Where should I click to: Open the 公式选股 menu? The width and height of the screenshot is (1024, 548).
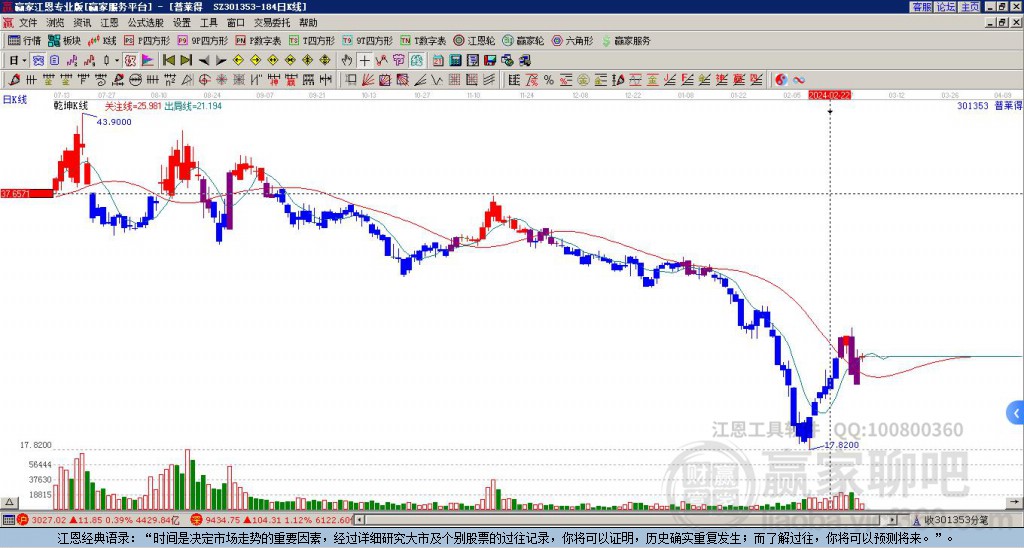(x=146, y=23)
